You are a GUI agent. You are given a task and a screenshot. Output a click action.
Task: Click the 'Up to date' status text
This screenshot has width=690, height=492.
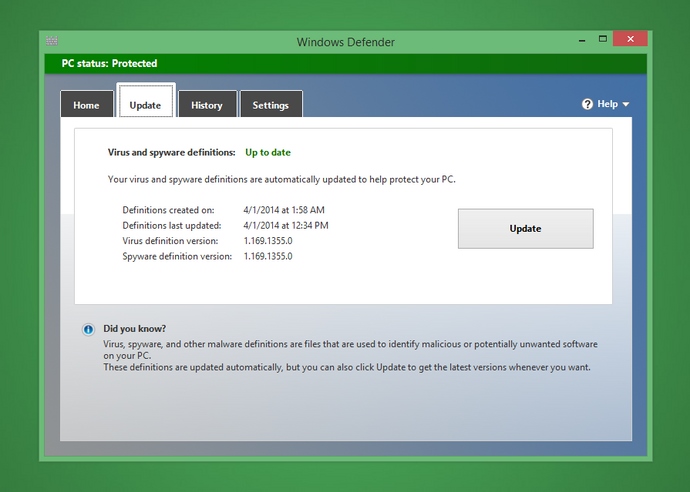click(x=268, y=153)
